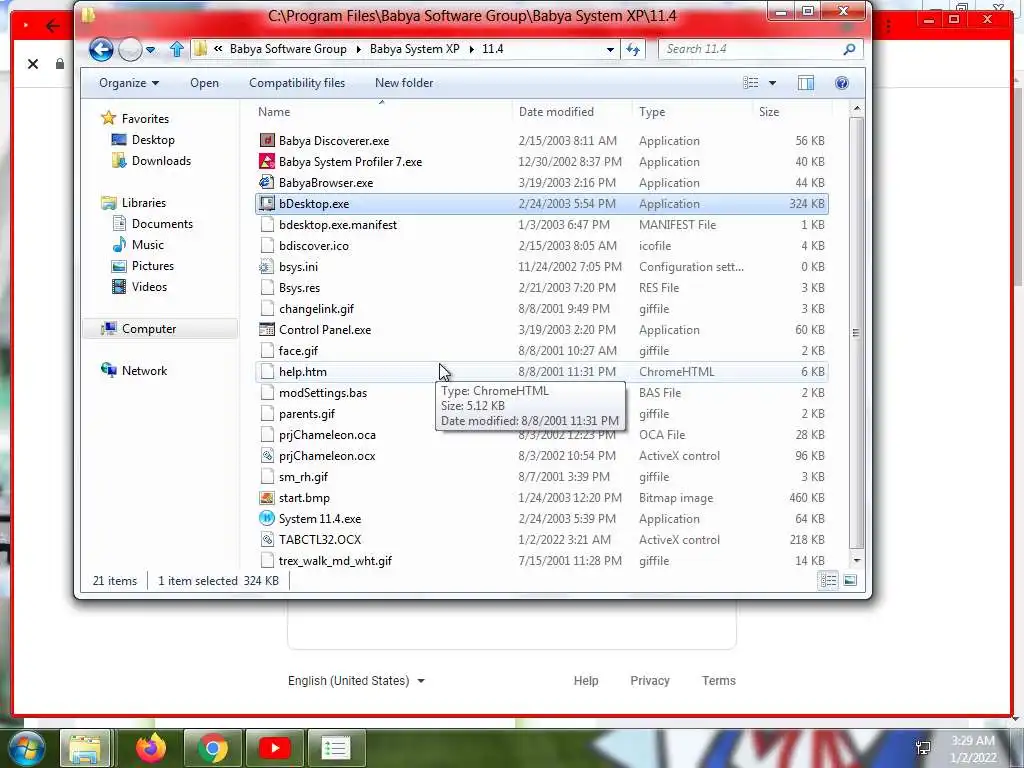Open English (United States) language dropdown in browser
This screenshot has width=1024, height=768.
pyautogui.click(x=357, y=680)
